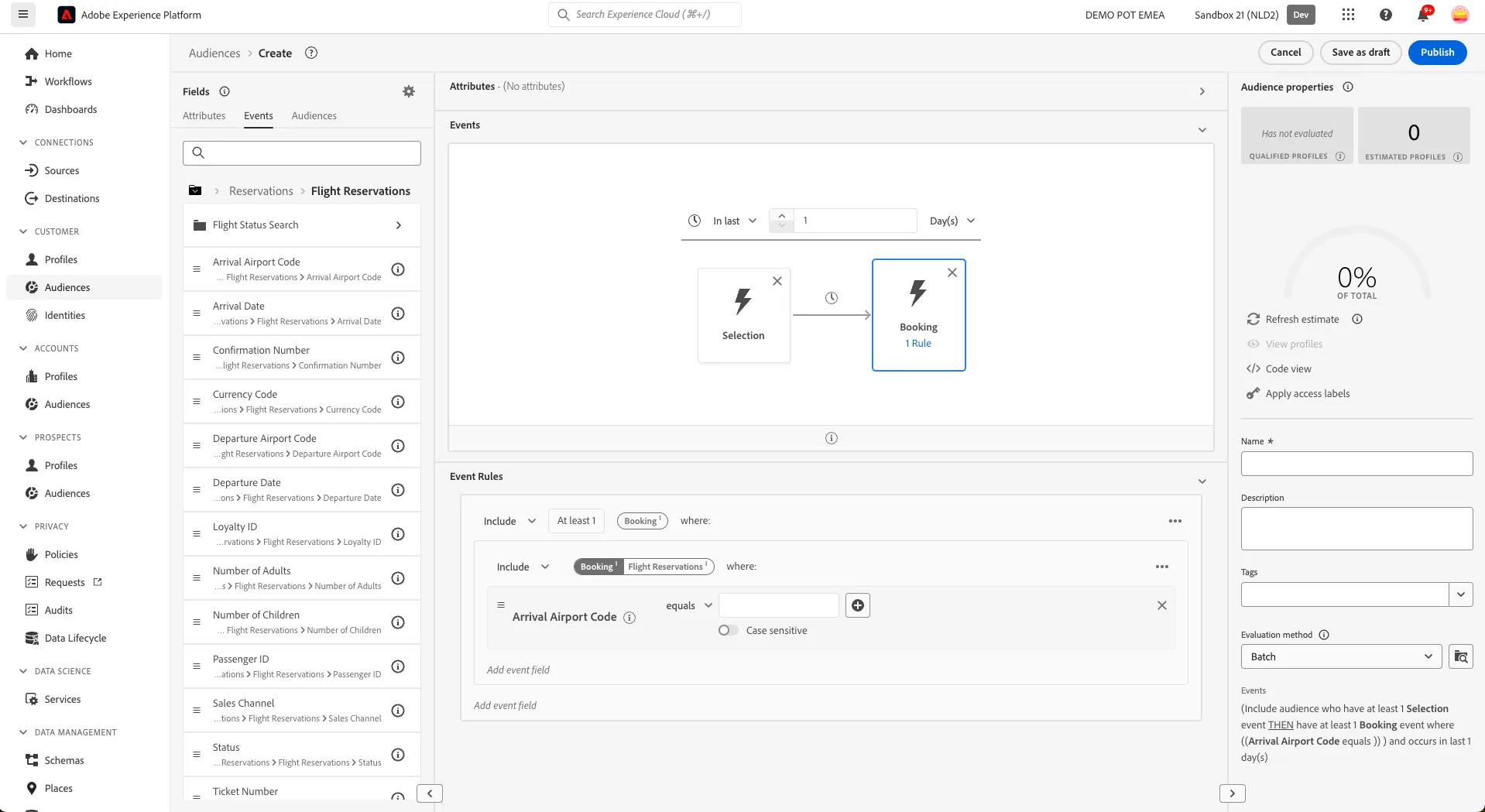The height and width of the screenshot is (812, 1485).
Task: Click the plus icon to add value
Action: click(x=858, y=605)
